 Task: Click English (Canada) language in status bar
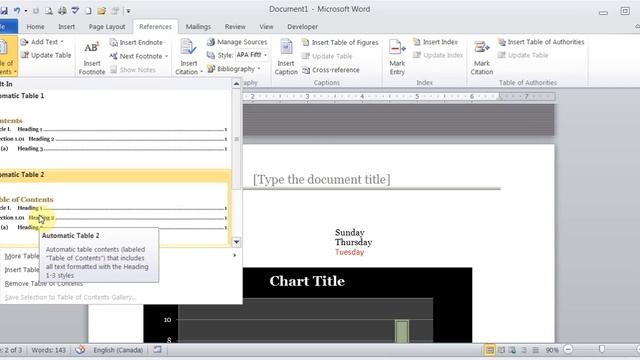tap(118, 350)
